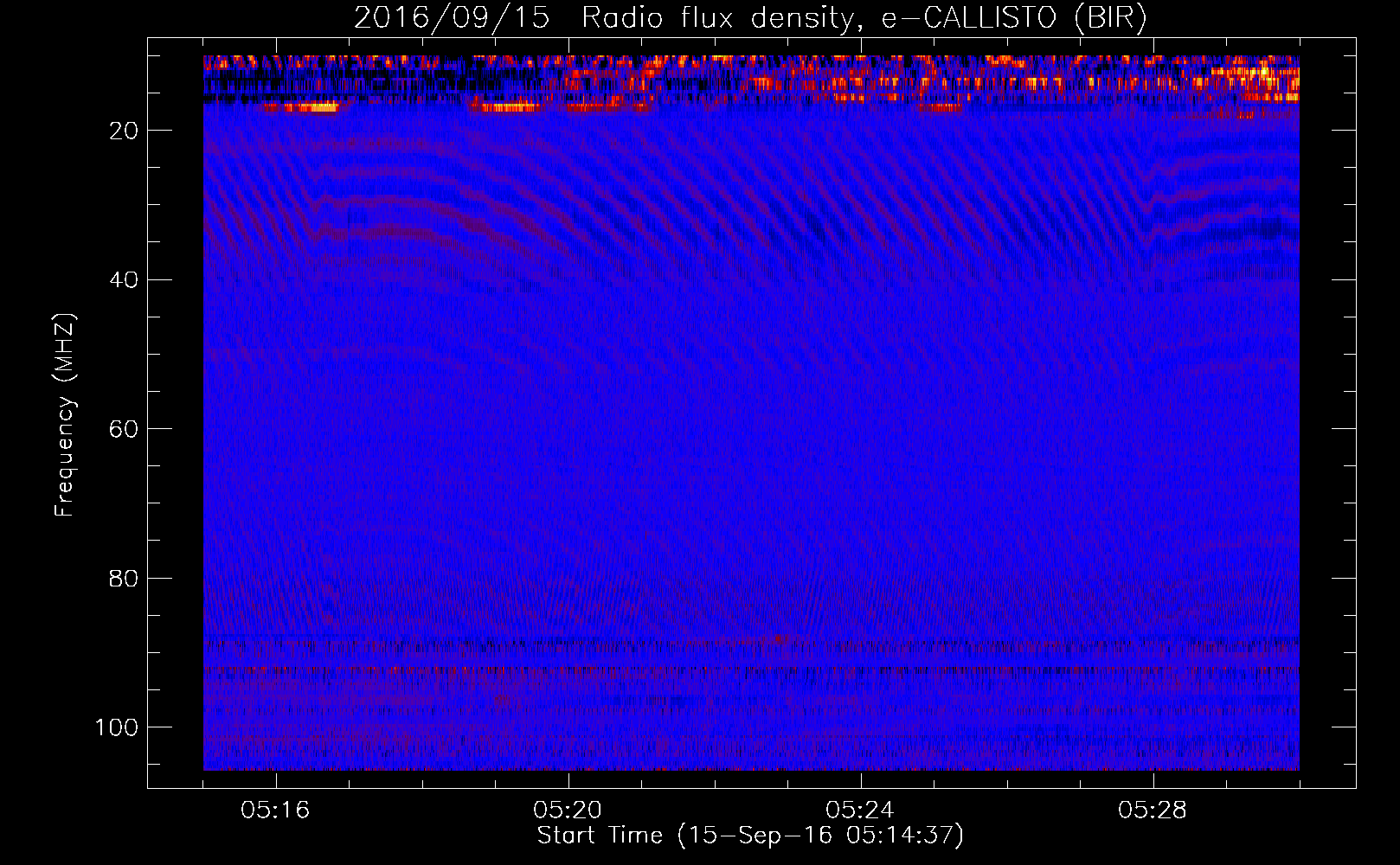Click the 05:20 time axis label

tap(568, 811)
